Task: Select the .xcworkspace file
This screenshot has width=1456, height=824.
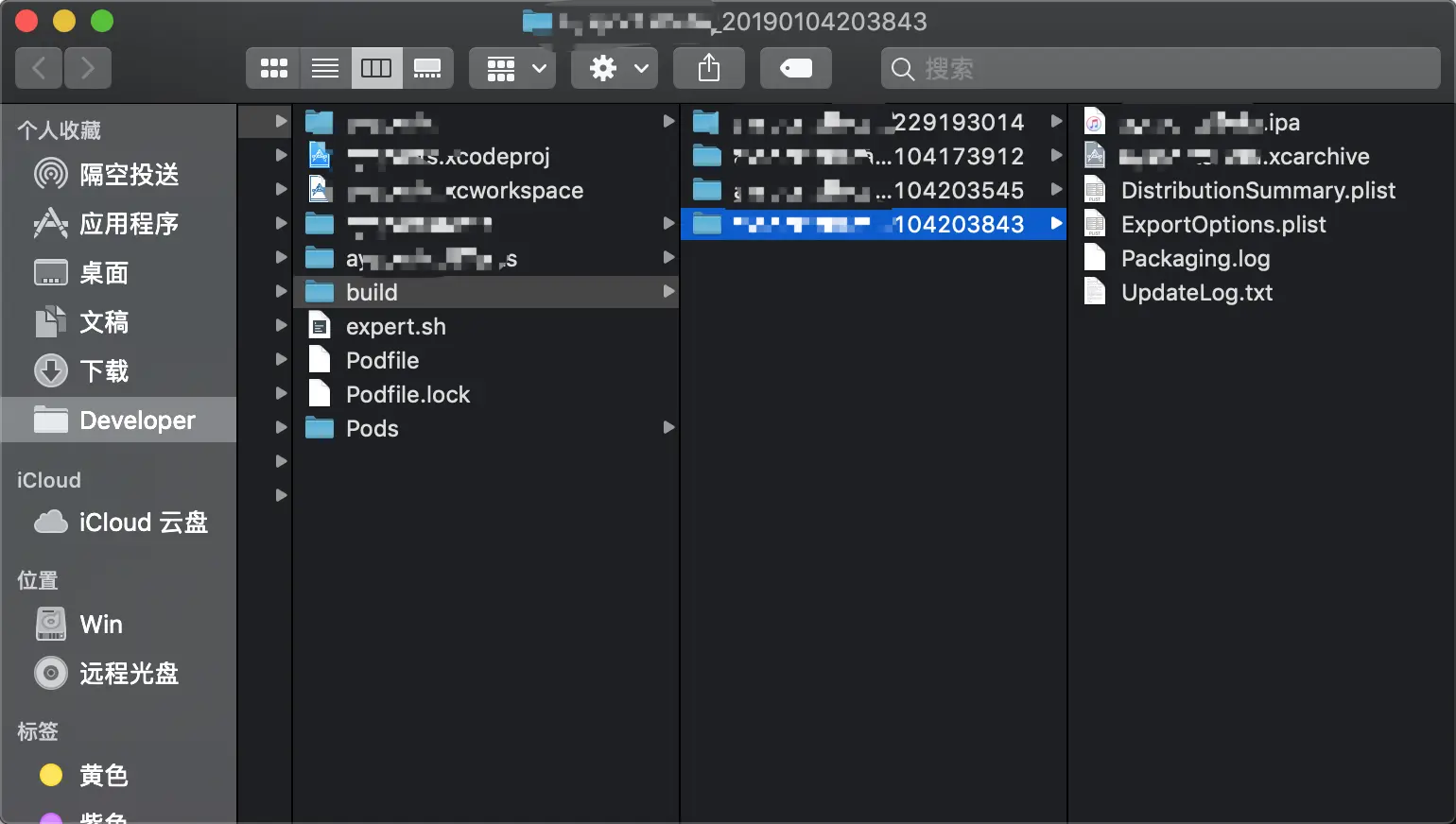Action: click(486, 190)
